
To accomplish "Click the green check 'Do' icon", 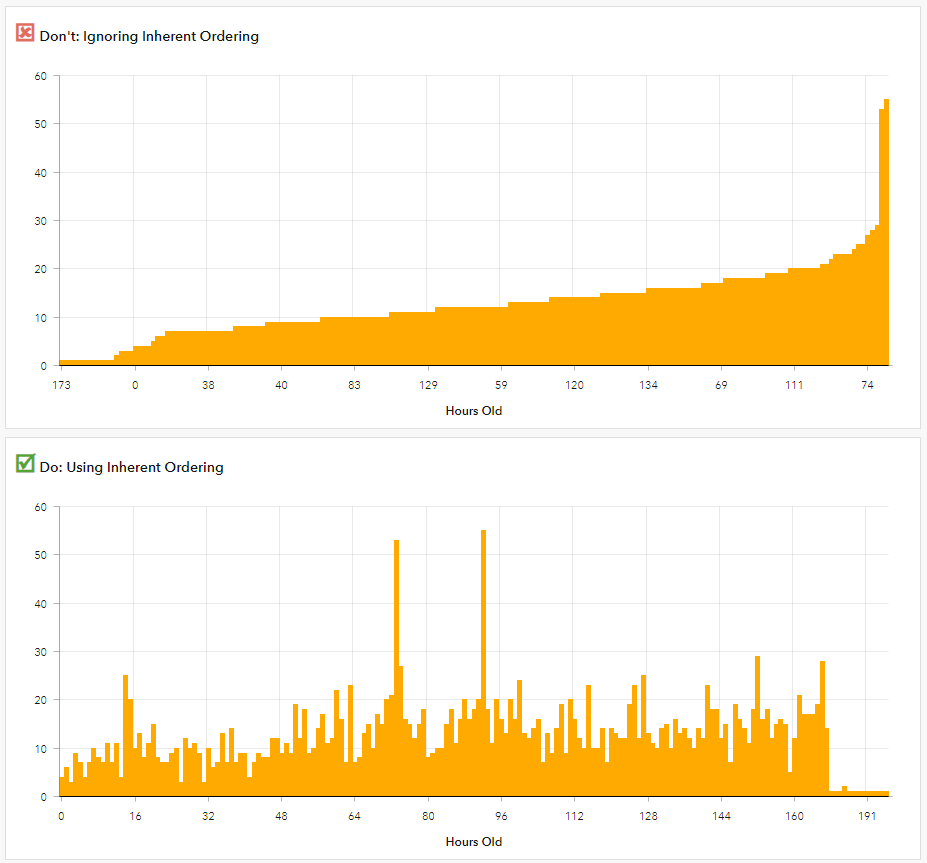I will coord(26,462).
